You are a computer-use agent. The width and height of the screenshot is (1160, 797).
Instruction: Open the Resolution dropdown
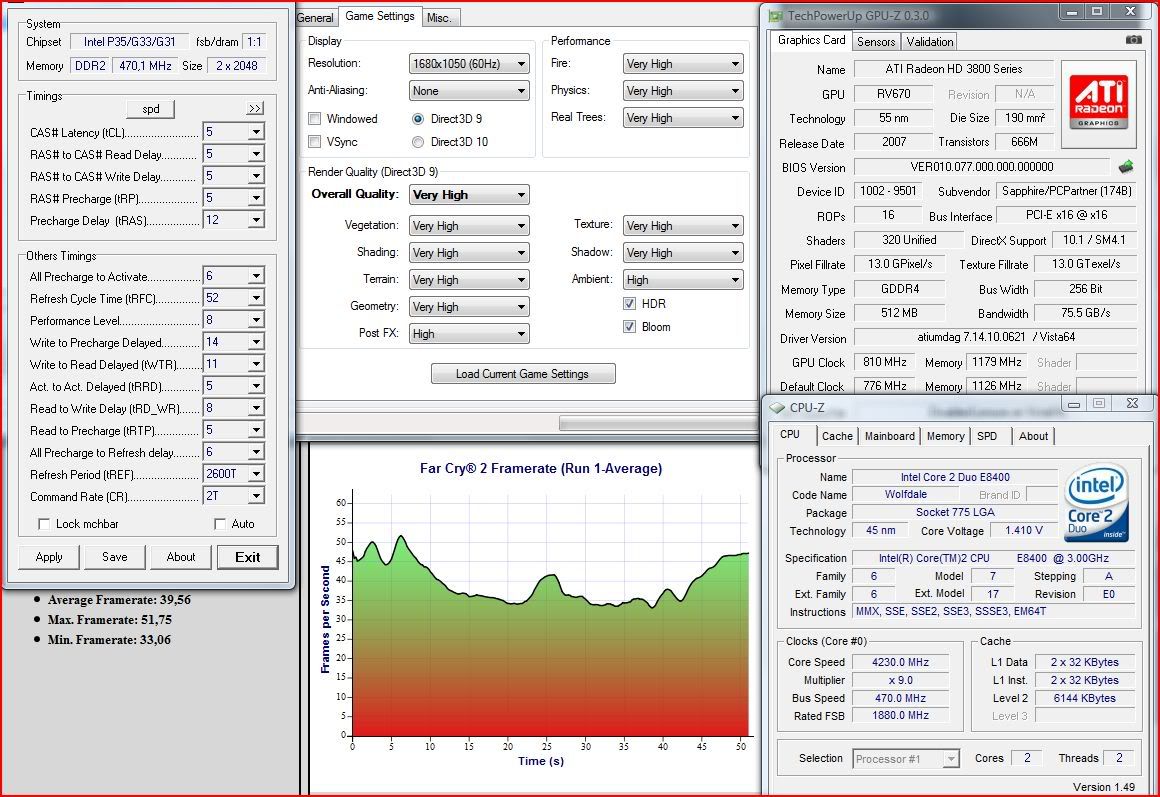[x=469, y=64]
